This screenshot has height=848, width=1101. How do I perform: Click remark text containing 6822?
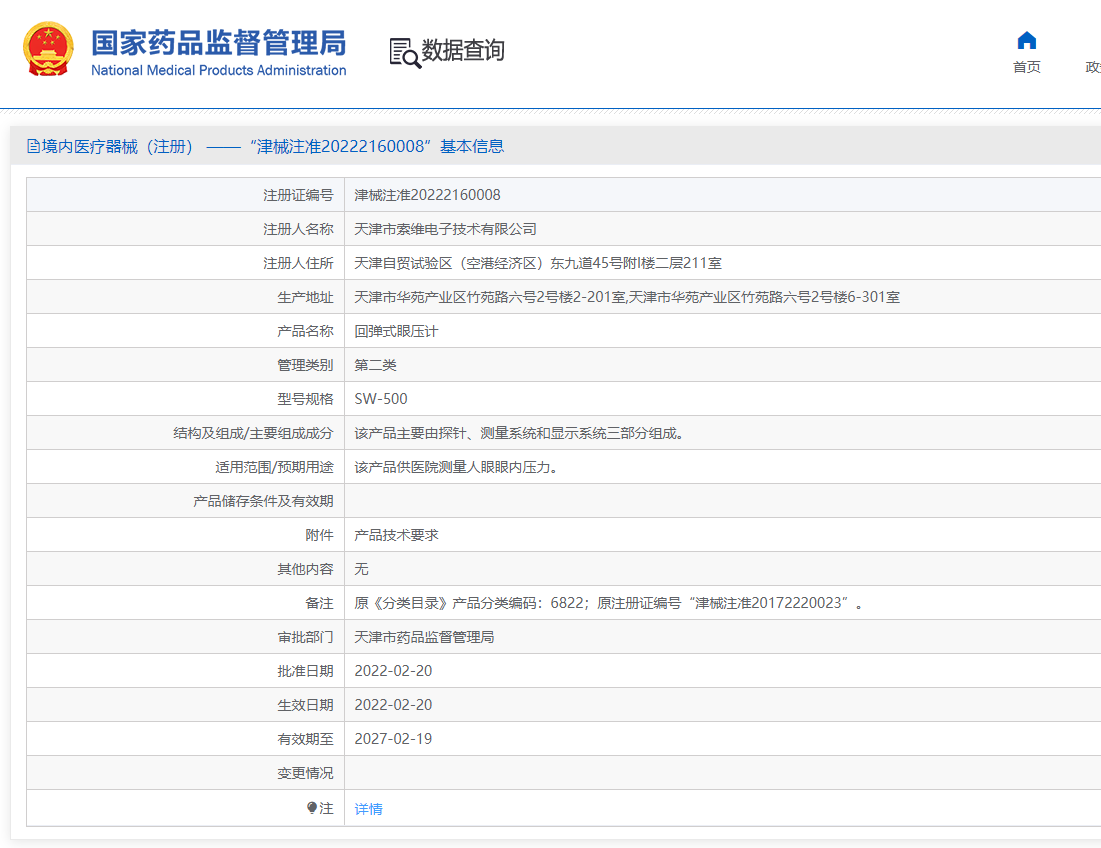[609, 603]
